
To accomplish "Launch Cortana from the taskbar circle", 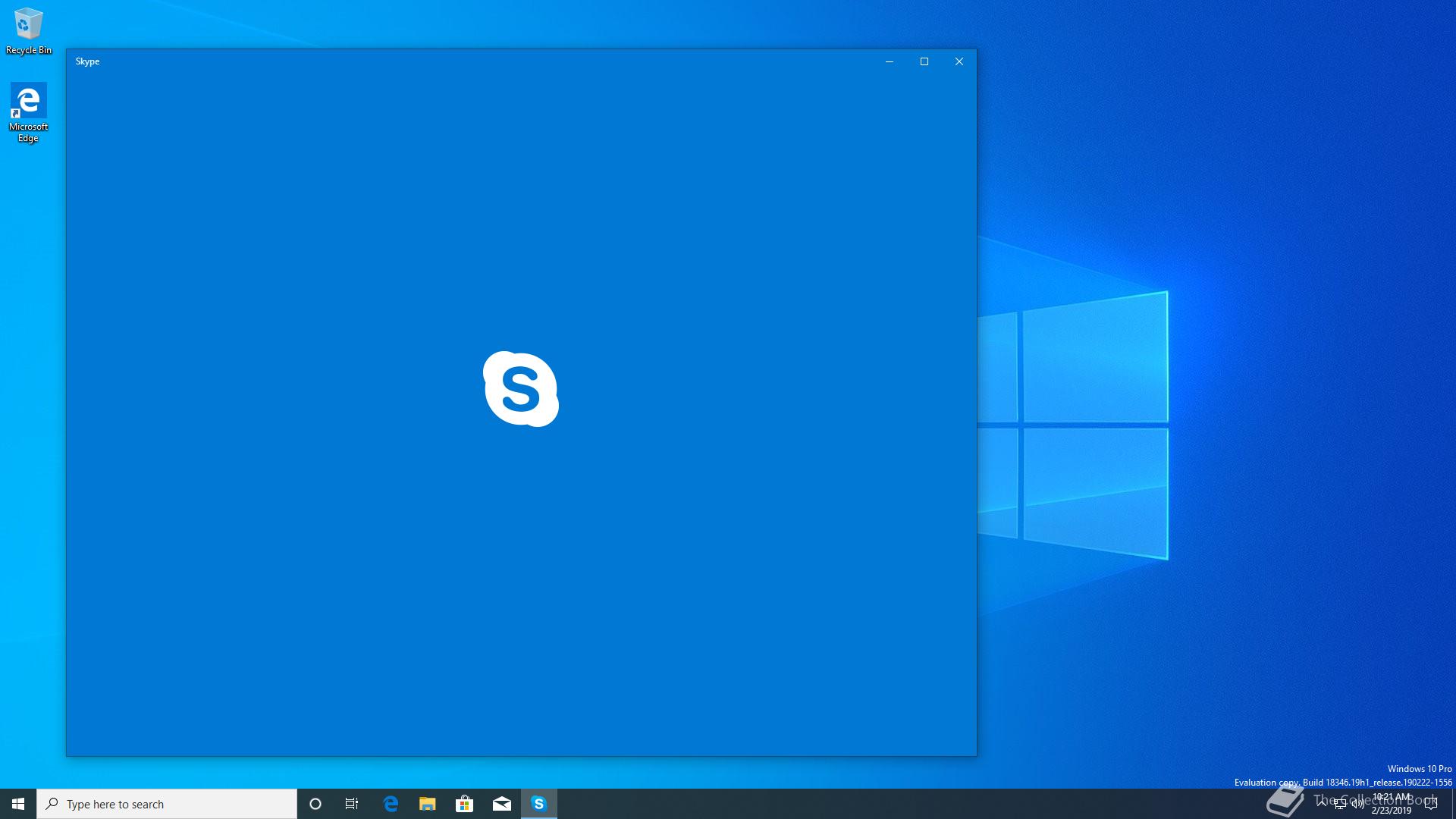I will pyautogui.click(x=315, y=804).
